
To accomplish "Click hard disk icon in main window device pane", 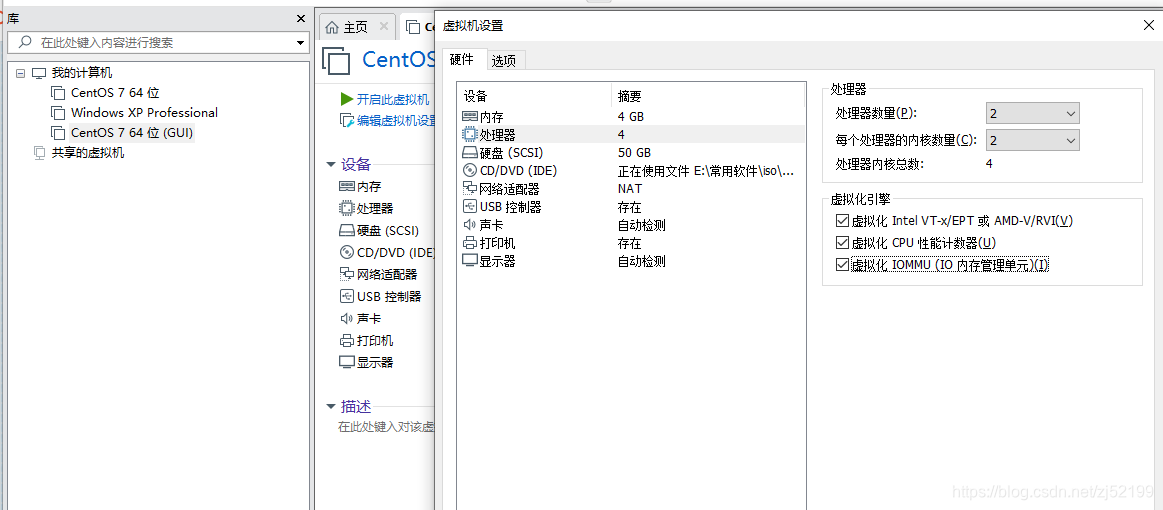I will (x=346, y=231).
